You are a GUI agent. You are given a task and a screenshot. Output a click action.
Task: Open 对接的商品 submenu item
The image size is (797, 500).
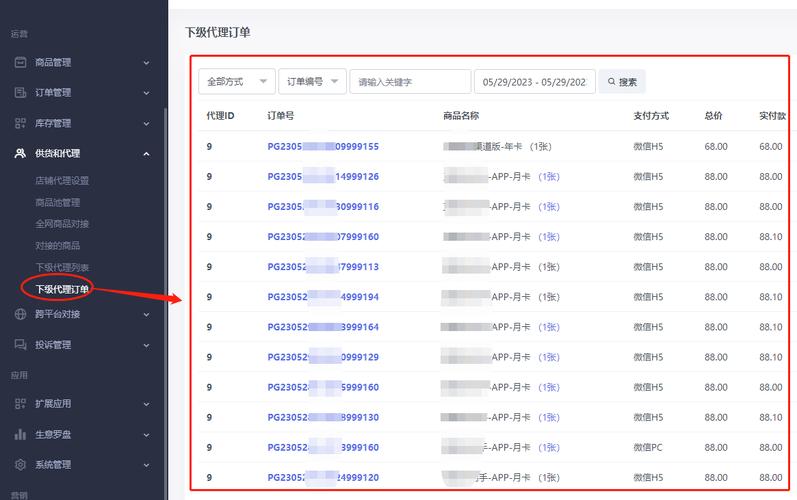point(57,245)
